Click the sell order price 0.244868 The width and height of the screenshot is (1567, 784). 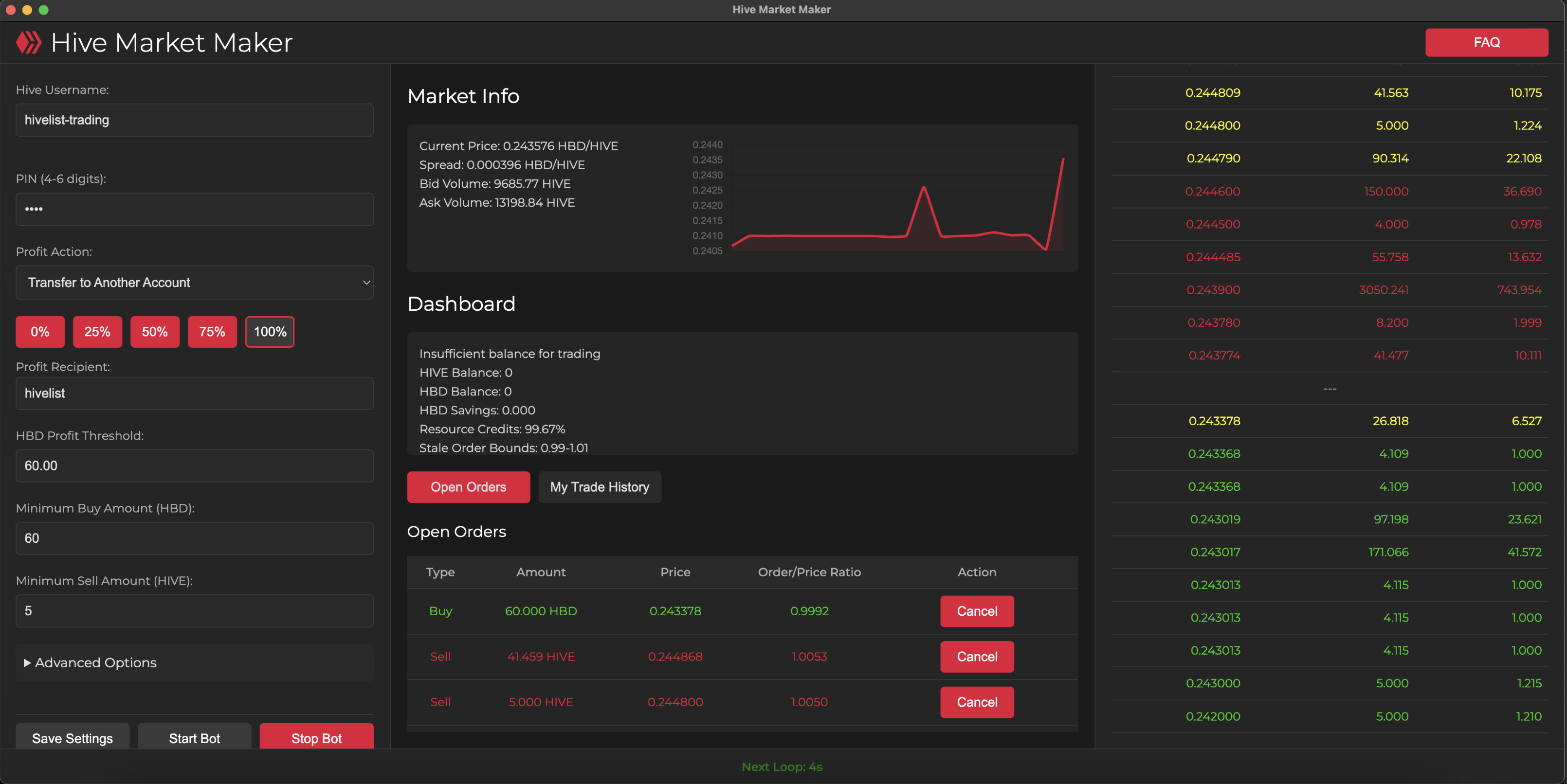point(675,657)
